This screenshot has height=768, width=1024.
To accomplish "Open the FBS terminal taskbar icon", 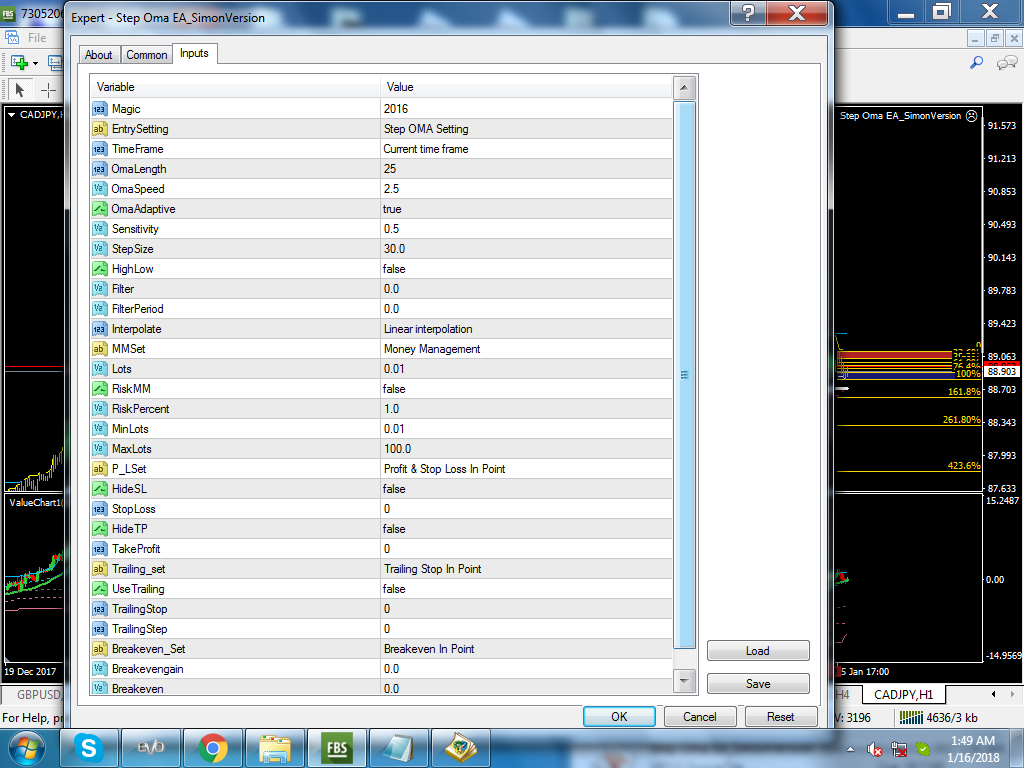I will click(x=336, y=748).
